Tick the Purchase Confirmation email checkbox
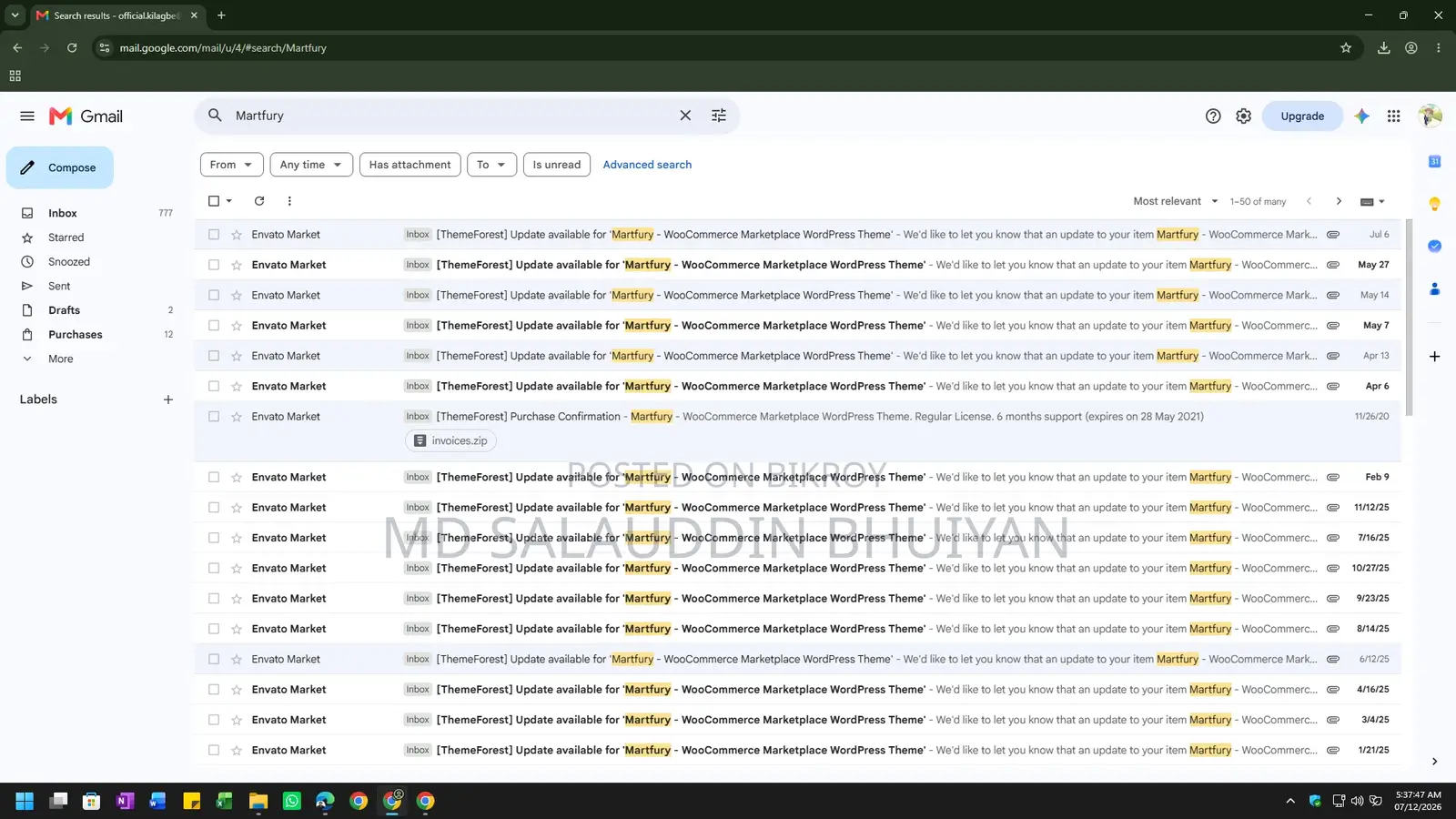The height and width of the screenshot is (819, 1456). pos(214,417)
